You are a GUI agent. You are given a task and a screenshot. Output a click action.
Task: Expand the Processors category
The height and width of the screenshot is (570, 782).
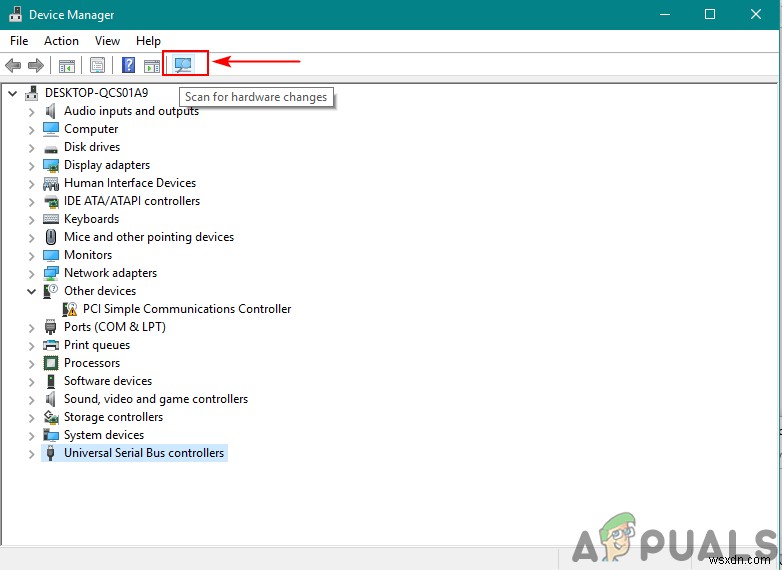pyautogui.click(x=31, y=364)
